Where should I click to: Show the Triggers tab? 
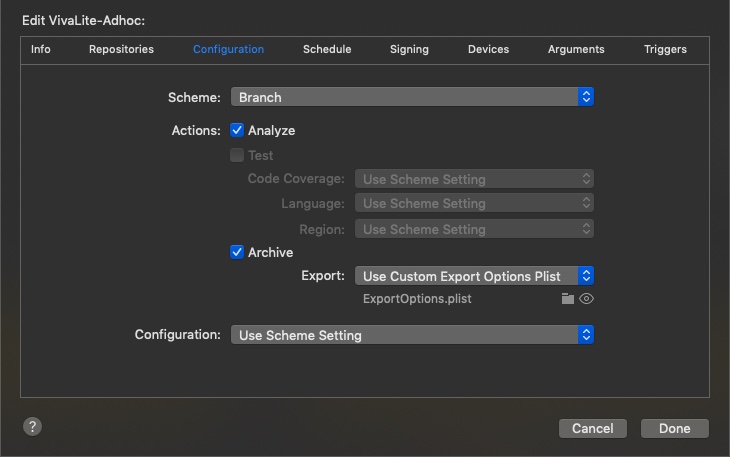coord(665,49)
